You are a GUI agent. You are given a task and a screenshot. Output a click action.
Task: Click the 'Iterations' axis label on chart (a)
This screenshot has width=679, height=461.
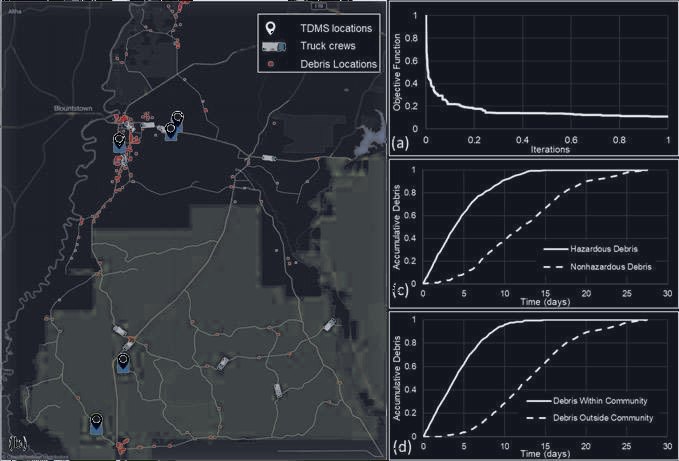550,149
